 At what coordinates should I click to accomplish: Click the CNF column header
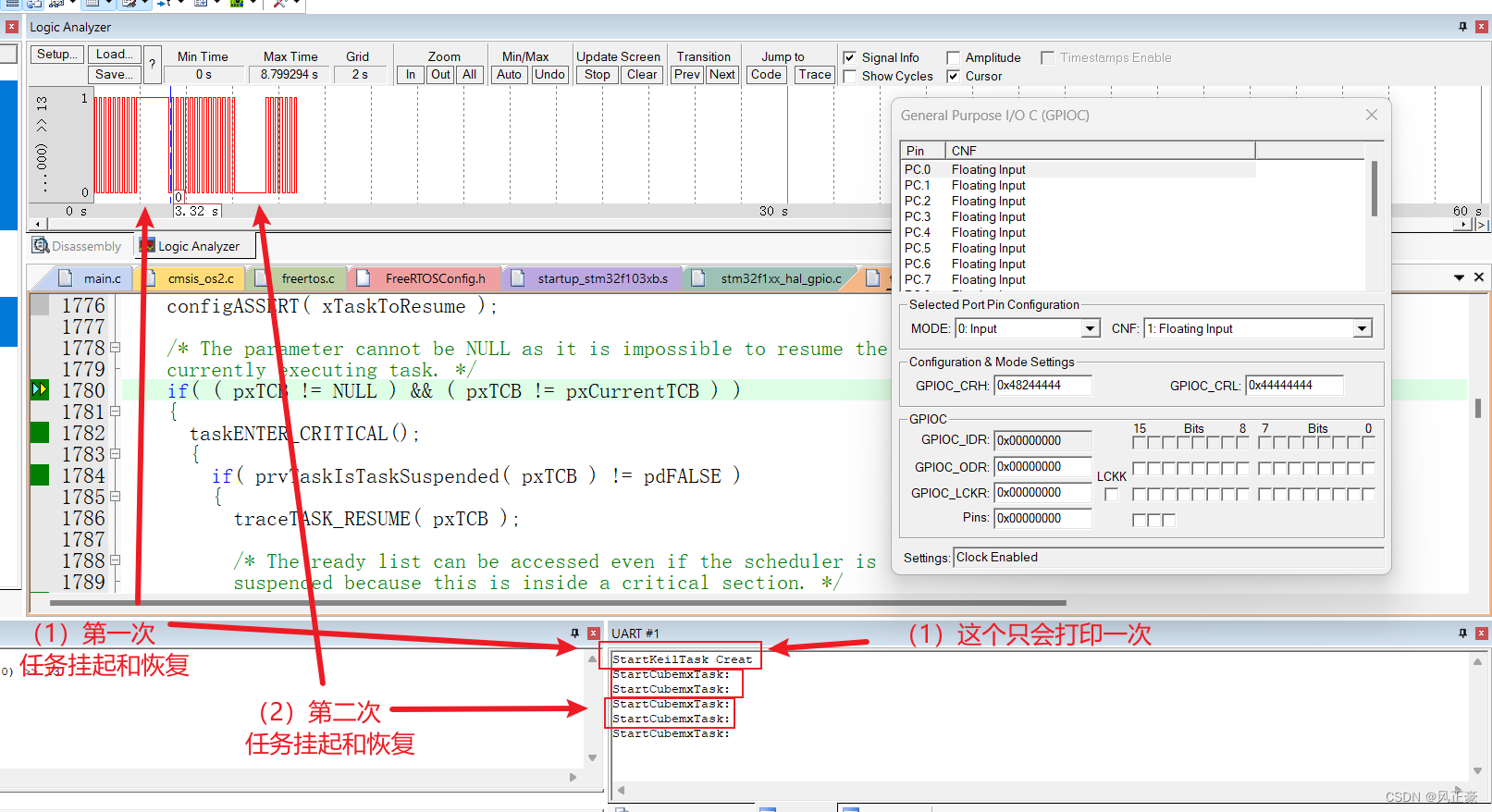coord(1100,151)
